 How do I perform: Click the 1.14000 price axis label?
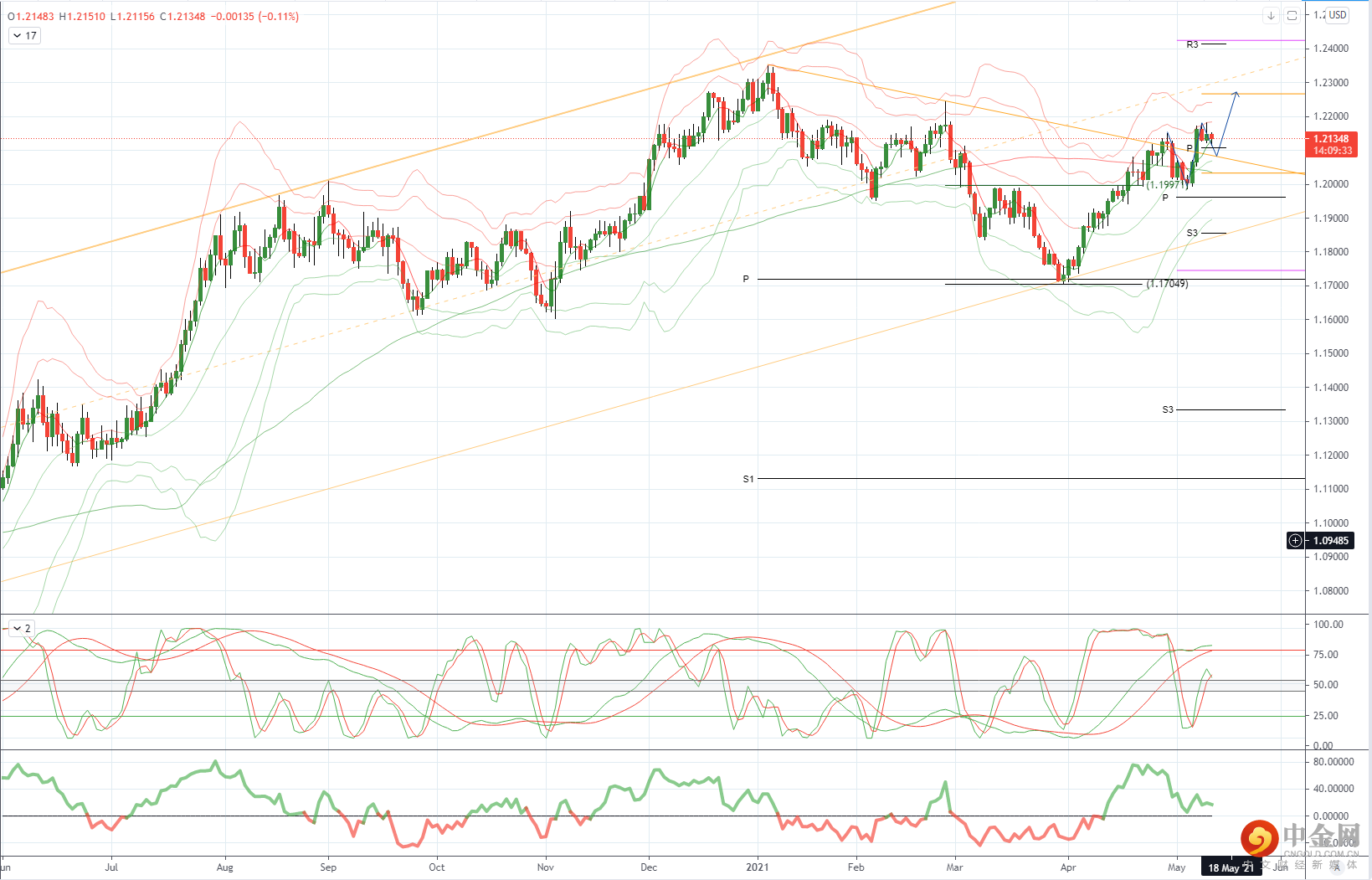[x=1331, y=388]
